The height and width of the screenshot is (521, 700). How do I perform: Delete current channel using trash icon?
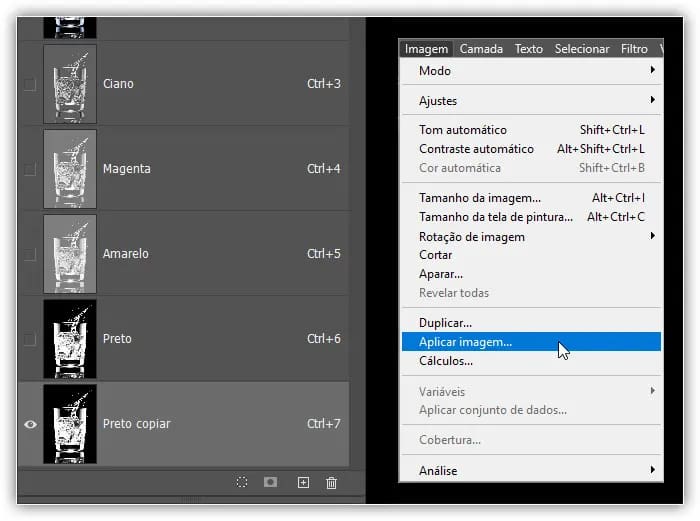[332, 482]
